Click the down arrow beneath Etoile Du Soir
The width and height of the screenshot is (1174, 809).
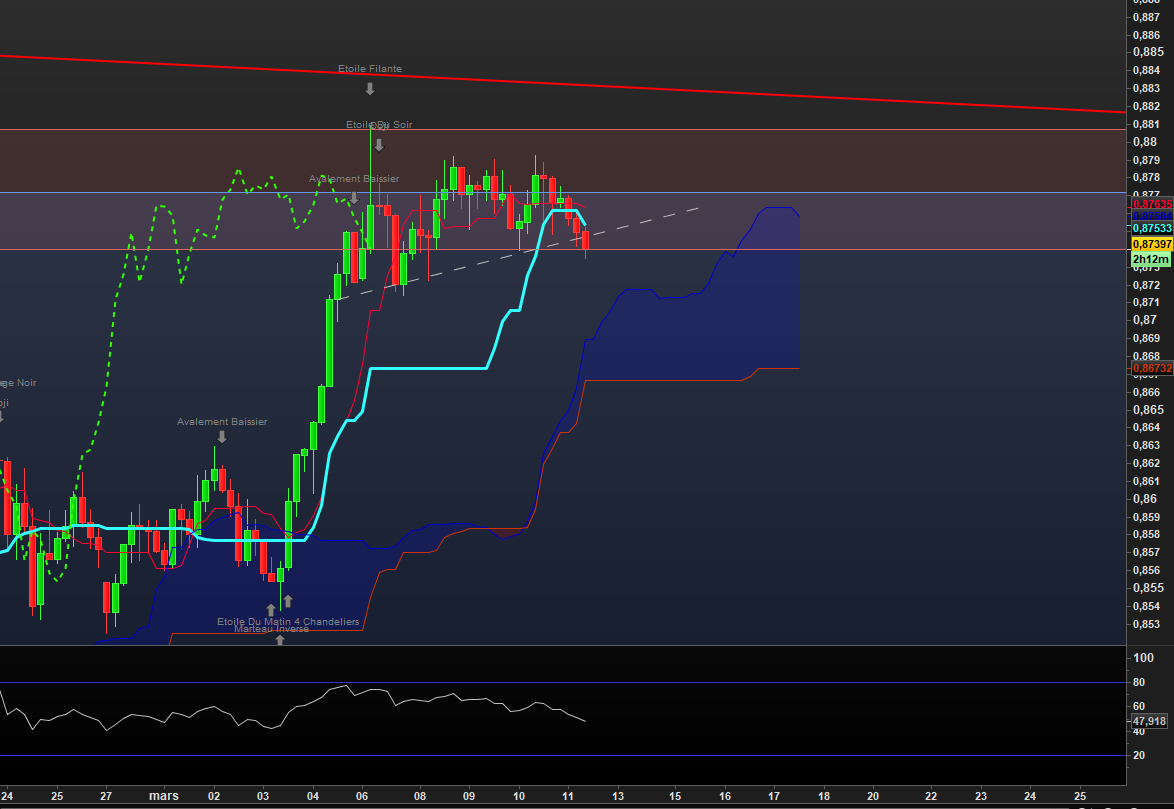tap(379, 144)
